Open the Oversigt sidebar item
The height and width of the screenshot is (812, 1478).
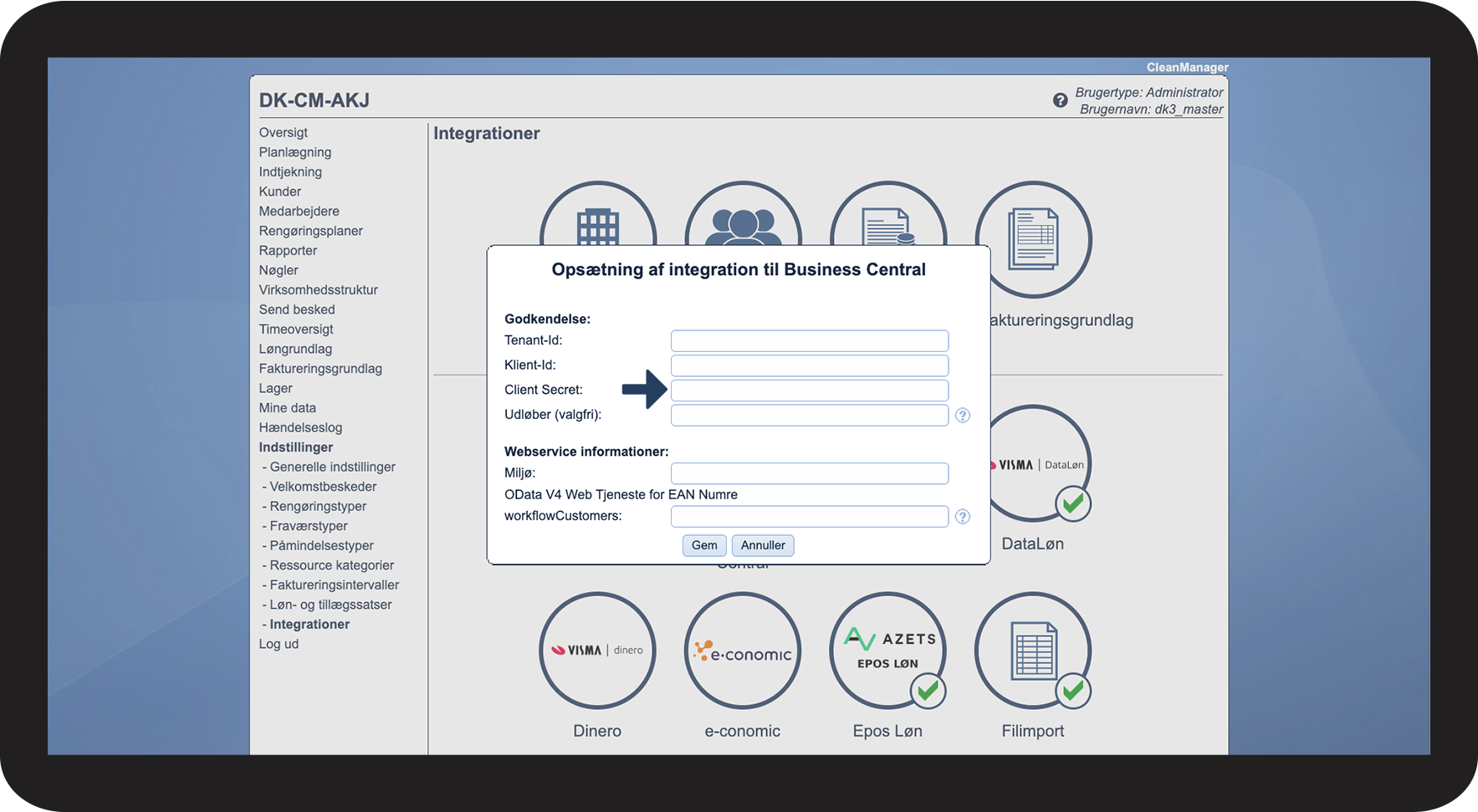point(284,132)
